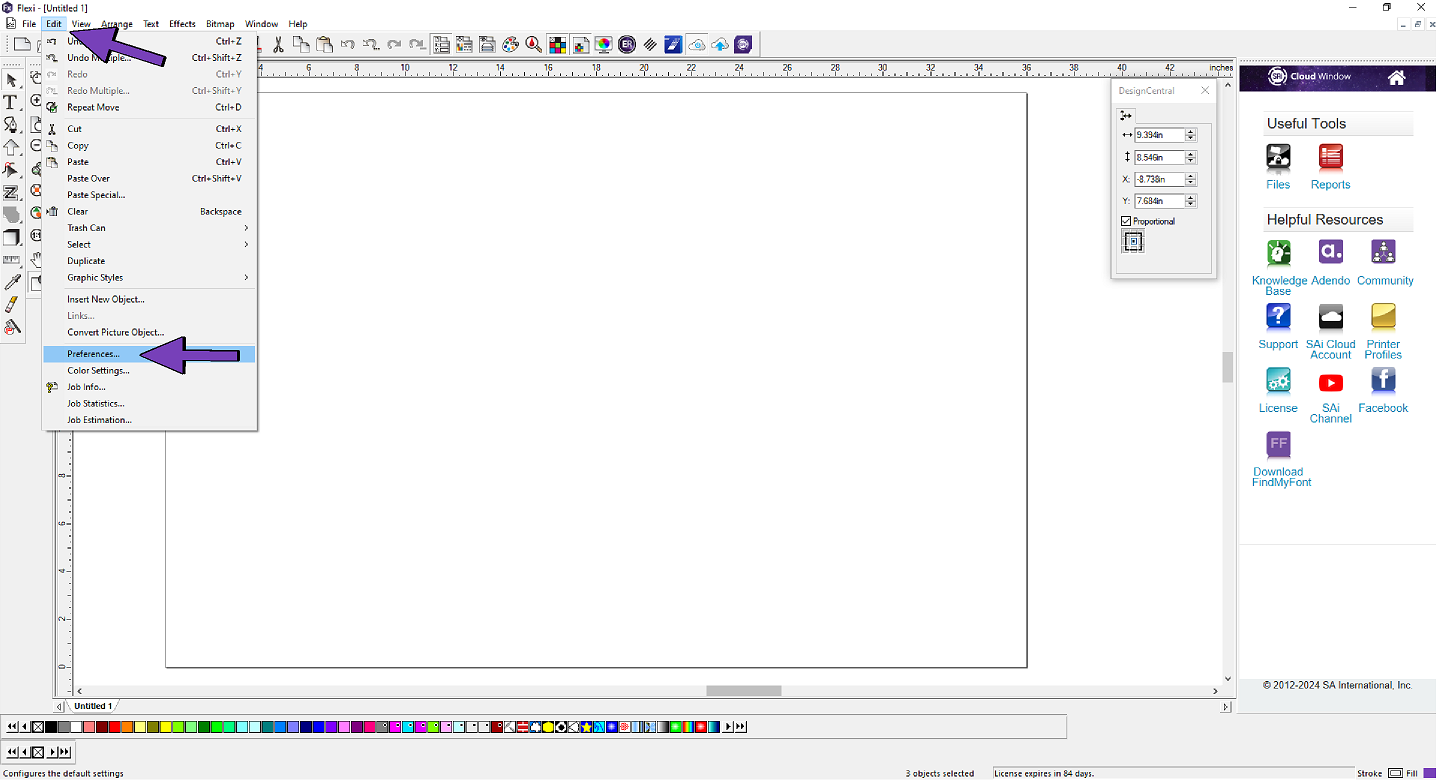Open the Facebook icon in Helpful Resources
Viewport: 1436px width, 780px height.
tap(1383, 380)
